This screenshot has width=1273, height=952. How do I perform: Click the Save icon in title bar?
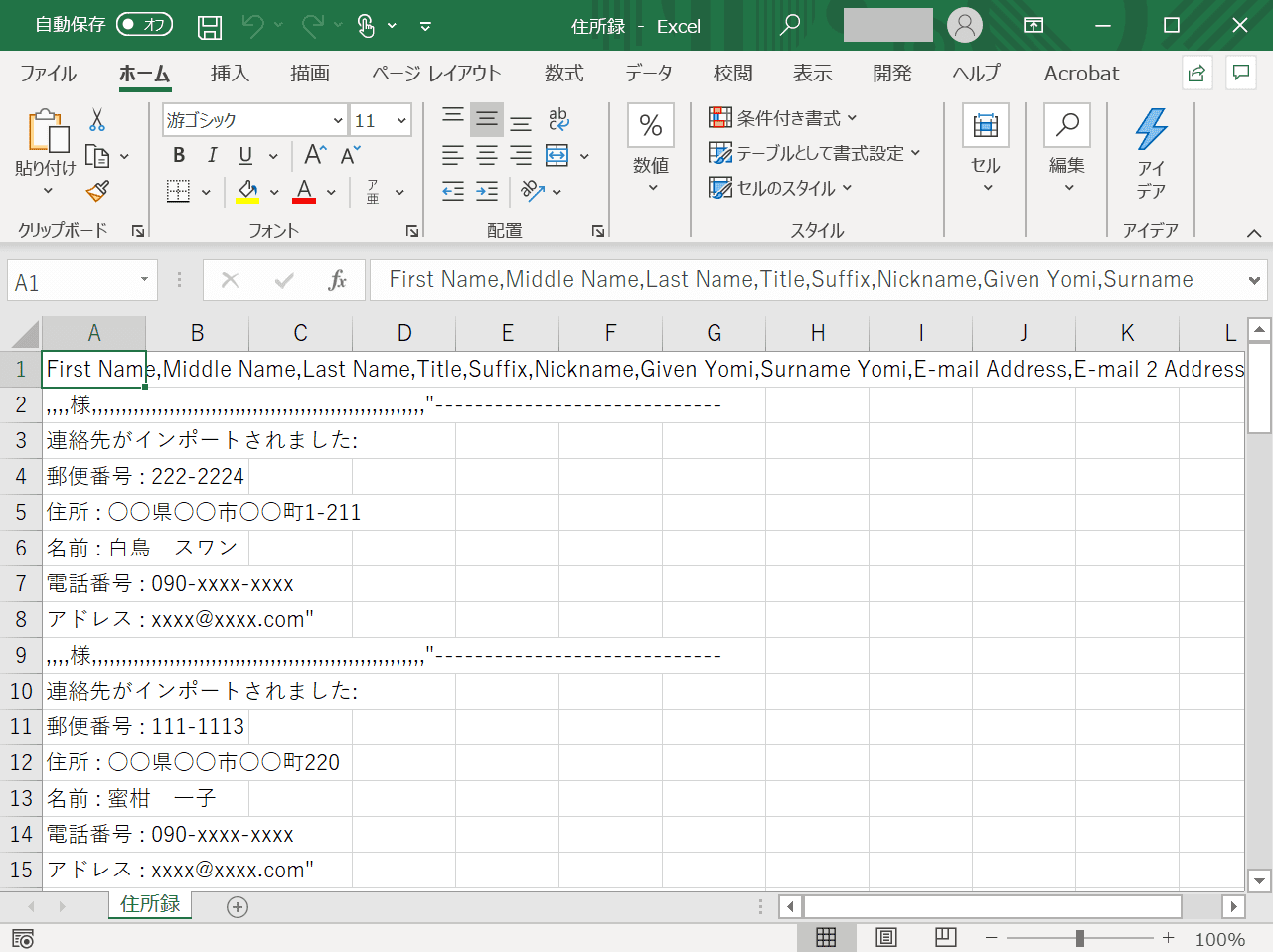click(x=210, y=27)
